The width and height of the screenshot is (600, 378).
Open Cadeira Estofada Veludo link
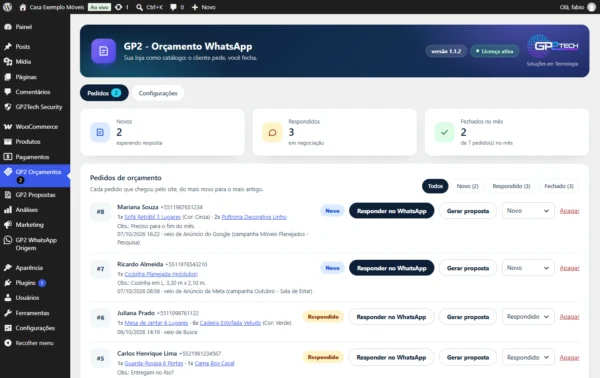[230, 323]
